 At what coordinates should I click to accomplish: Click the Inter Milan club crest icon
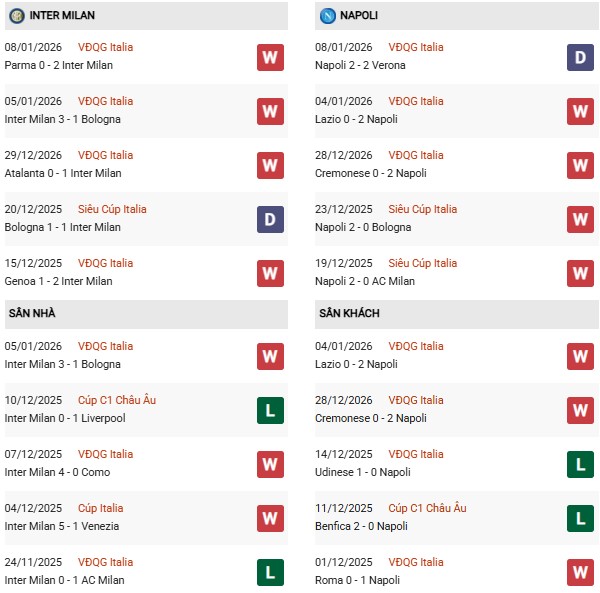(17, 16)
